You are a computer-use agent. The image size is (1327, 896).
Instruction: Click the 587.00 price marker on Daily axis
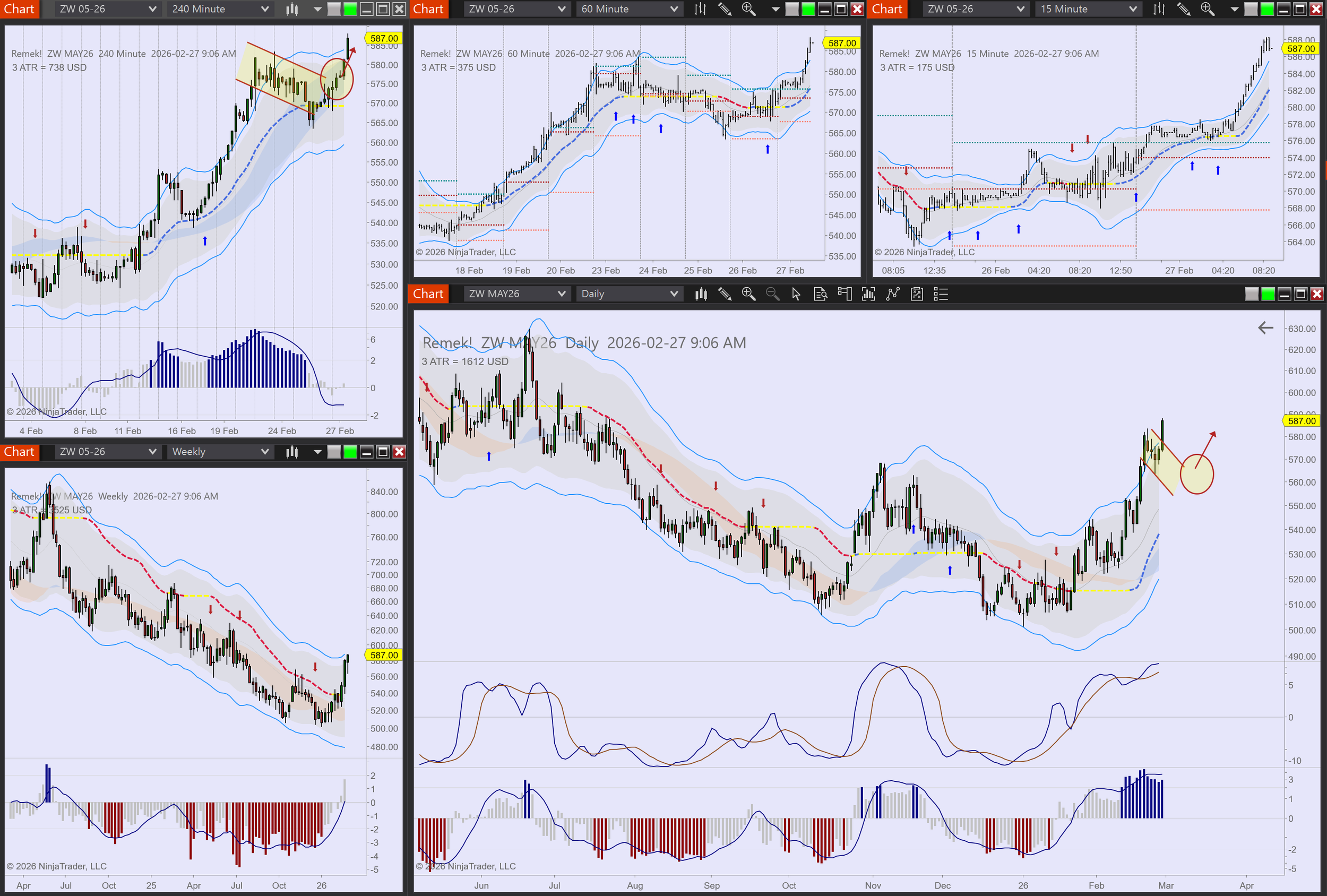coord(1302,421)
